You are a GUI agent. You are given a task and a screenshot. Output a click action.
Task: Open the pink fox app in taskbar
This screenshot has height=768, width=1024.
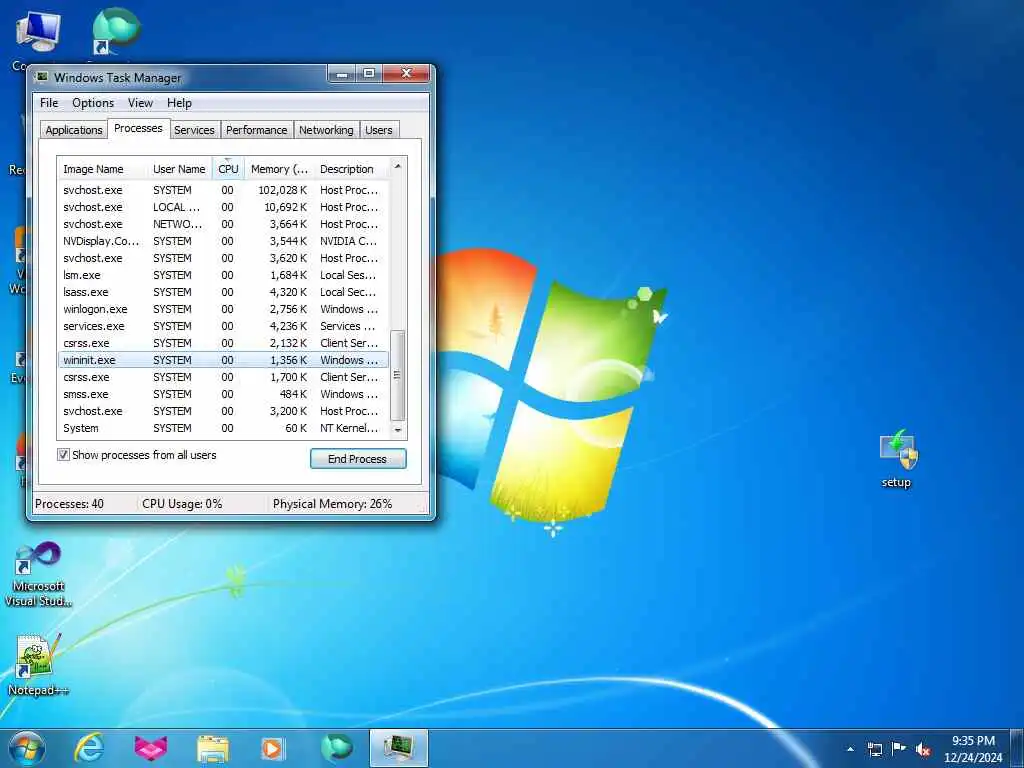click(151, 748)
